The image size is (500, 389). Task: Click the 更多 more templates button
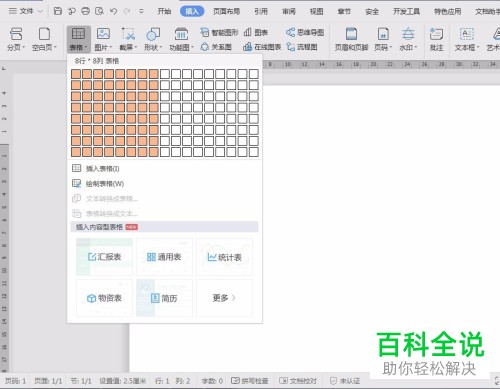pos(224,298)
